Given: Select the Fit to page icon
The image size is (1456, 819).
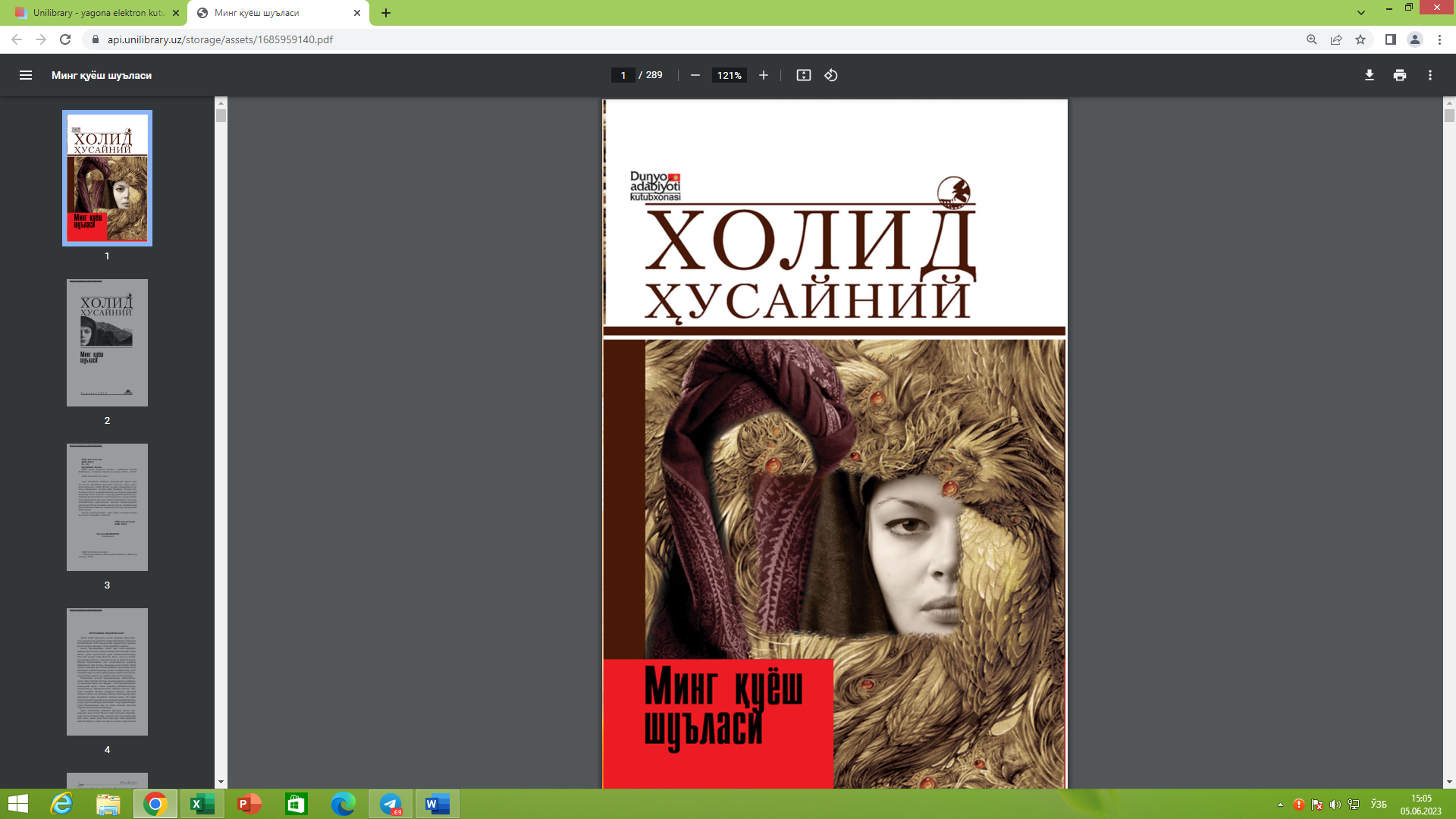Looking at the screenshot, I should coord(803,75).
